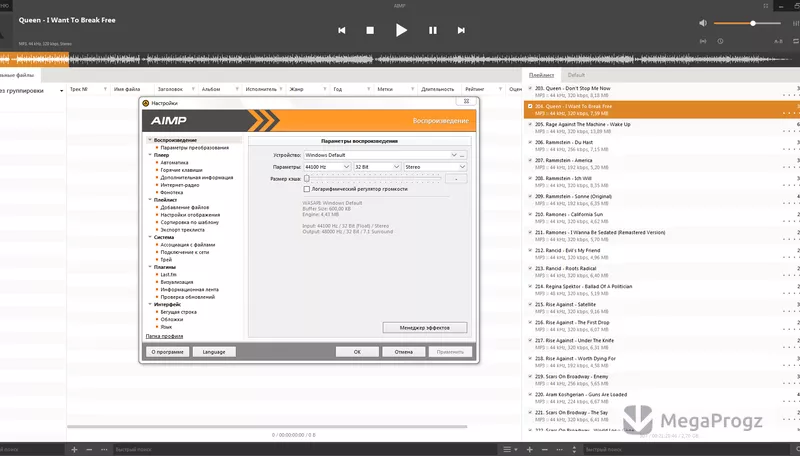
Task: Open playlist bottom three-dots menu
Action: tap(559, 449)
